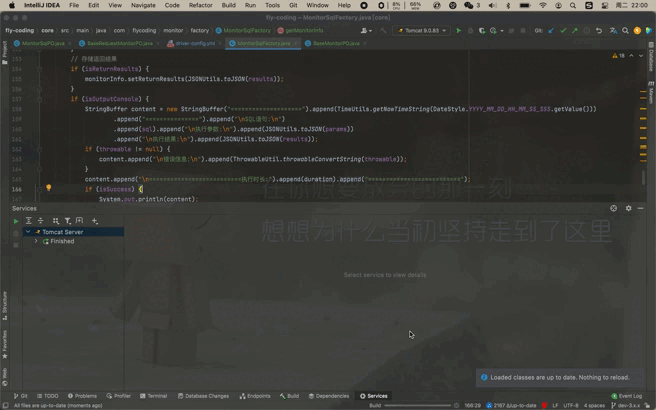Push commits with the green arrow

coord(575,31)
